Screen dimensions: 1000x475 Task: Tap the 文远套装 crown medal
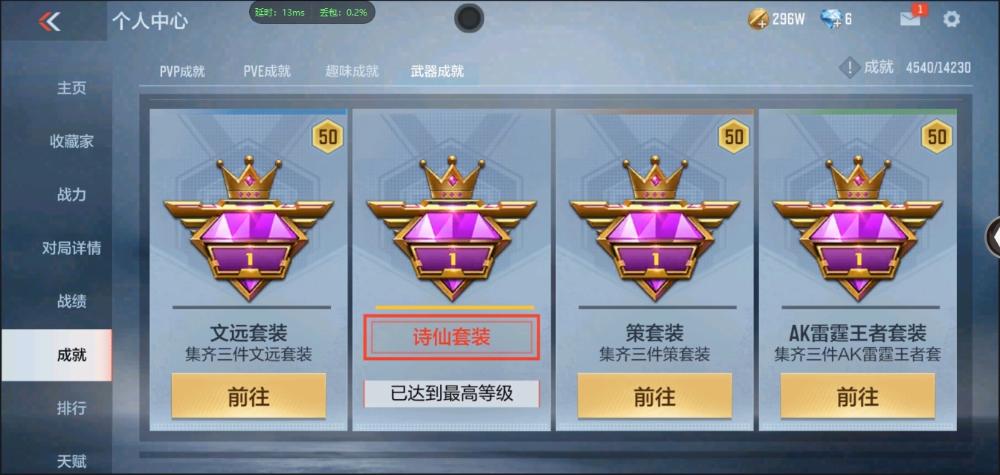pos(249,227)
